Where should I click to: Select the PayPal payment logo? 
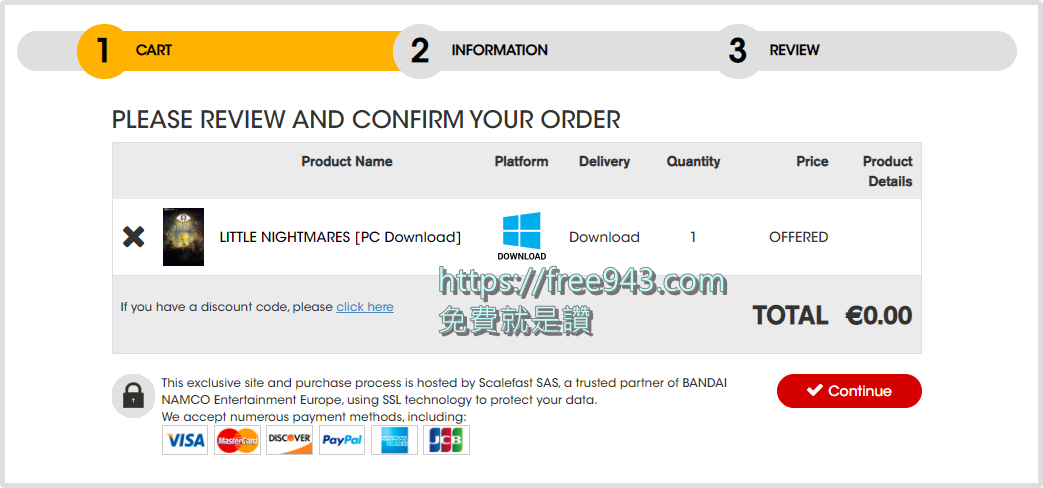tap(342, 440)
